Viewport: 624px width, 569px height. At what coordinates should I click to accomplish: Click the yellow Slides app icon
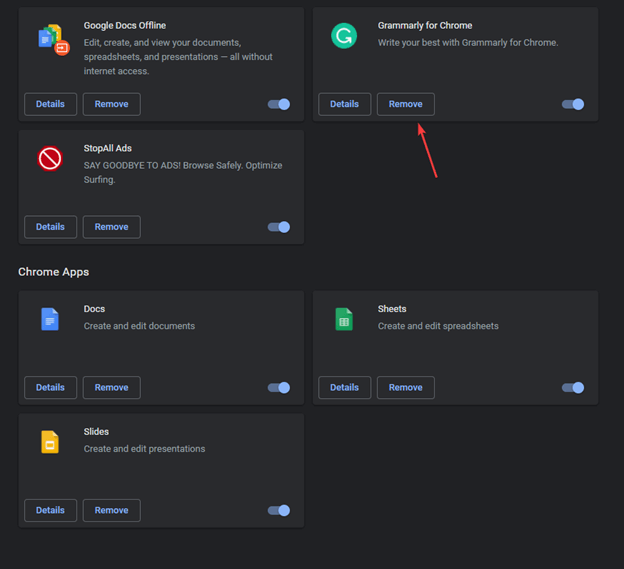point(50,442)
